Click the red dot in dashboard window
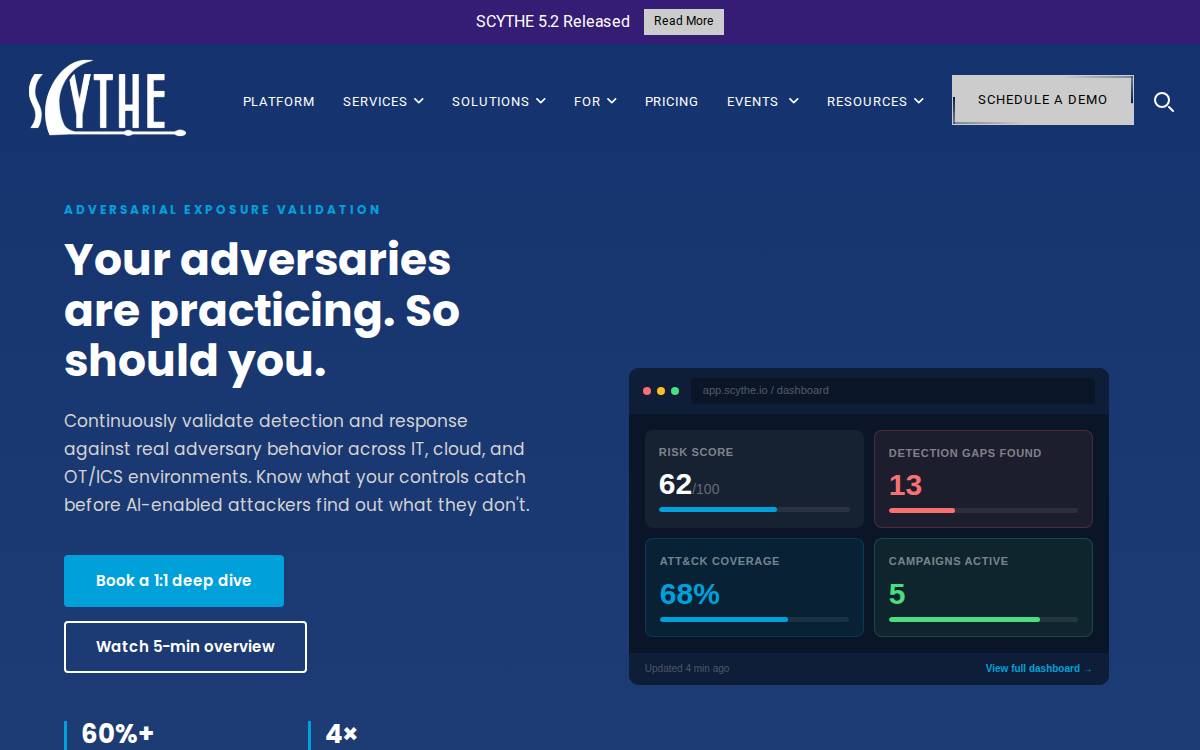This screenshot has height=750, width=1200. [647, 391]
